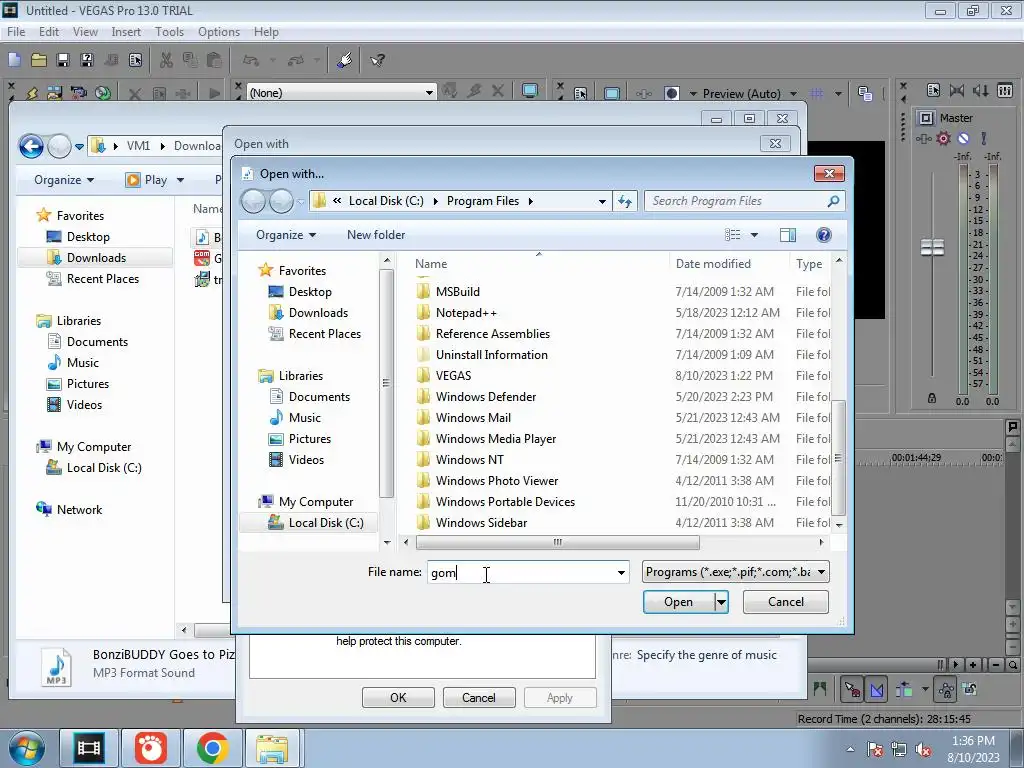
Task: Open the Preview (Auto) quality dropdown
Action: click(x=793, y=94)
